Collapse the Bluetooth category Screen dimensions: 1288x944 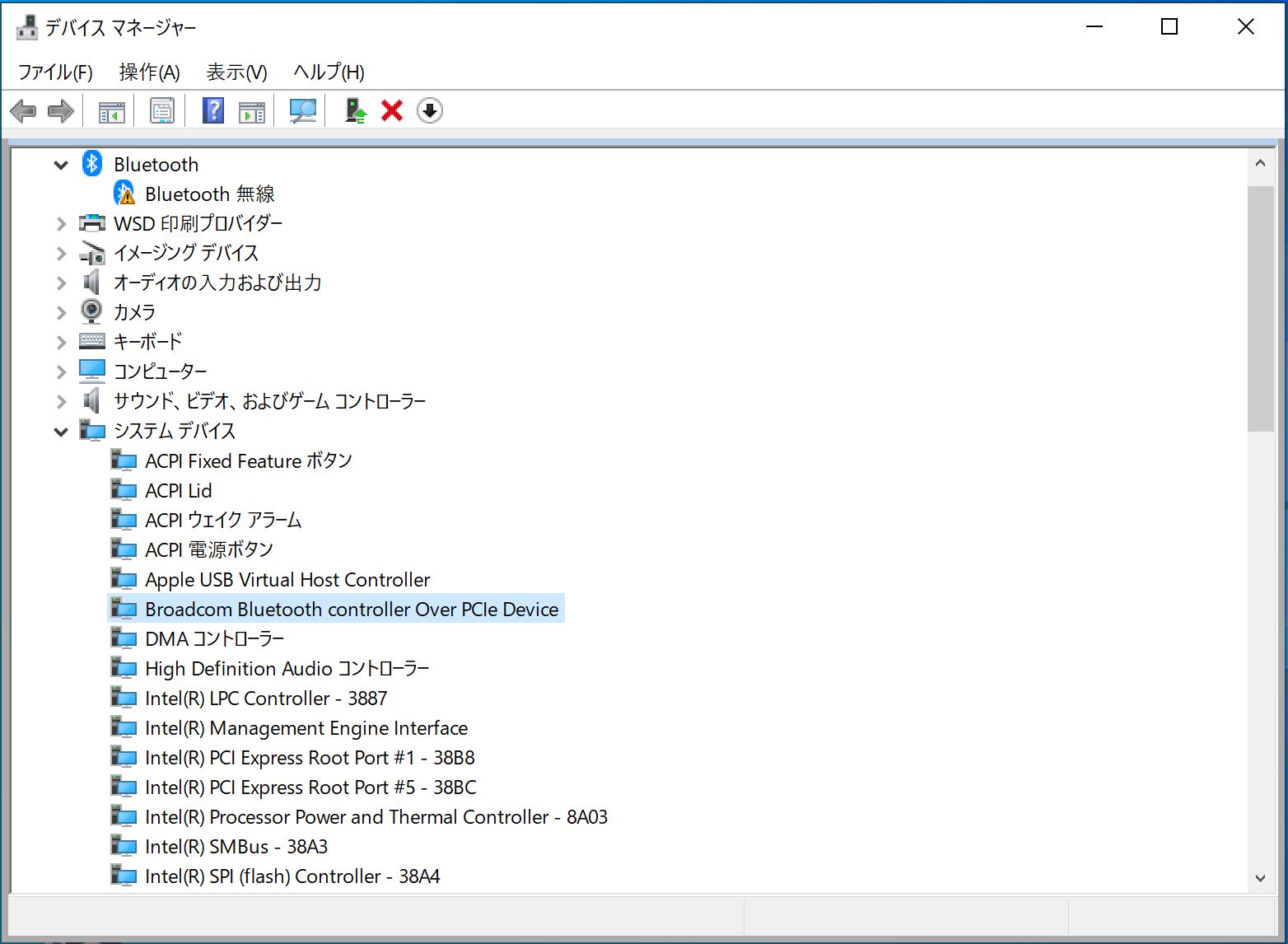tap(61, 165)
